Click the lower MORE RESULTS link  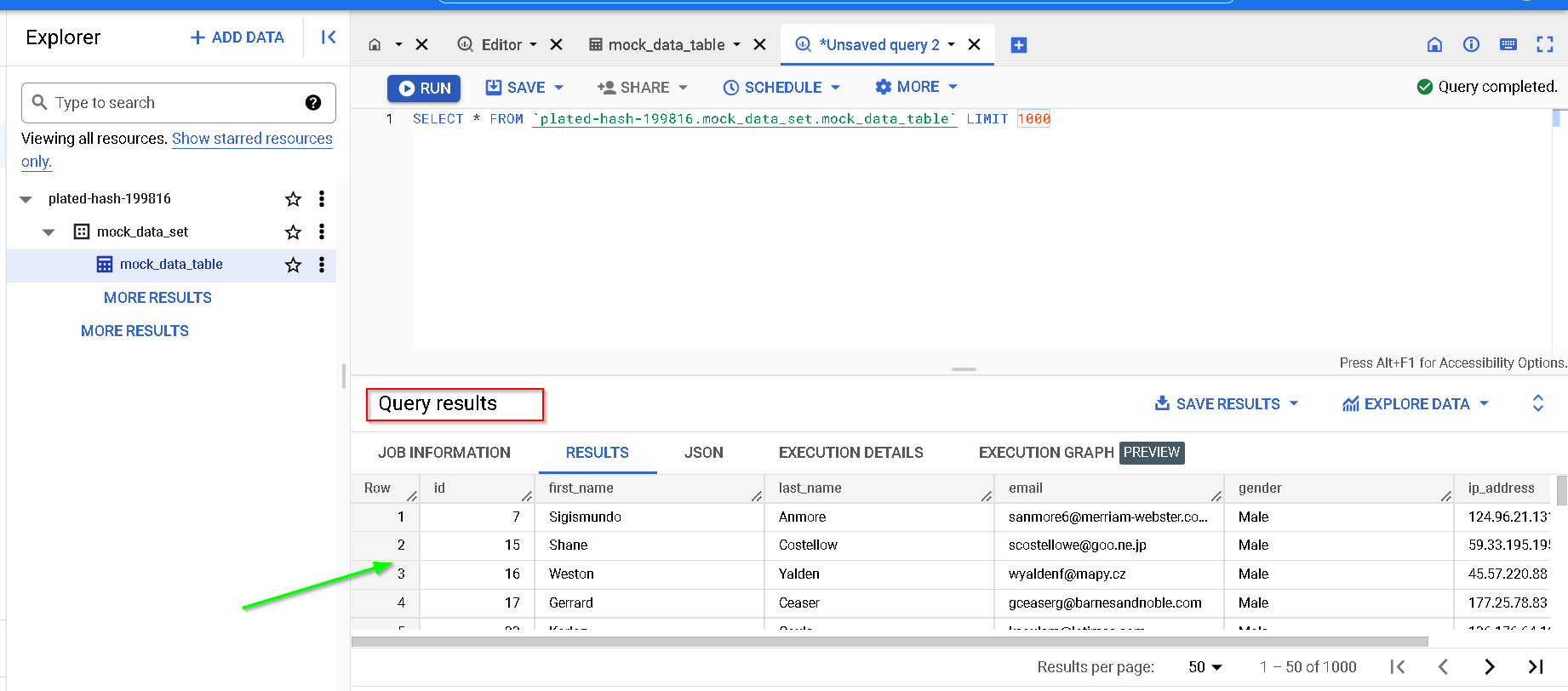[134, 331]
